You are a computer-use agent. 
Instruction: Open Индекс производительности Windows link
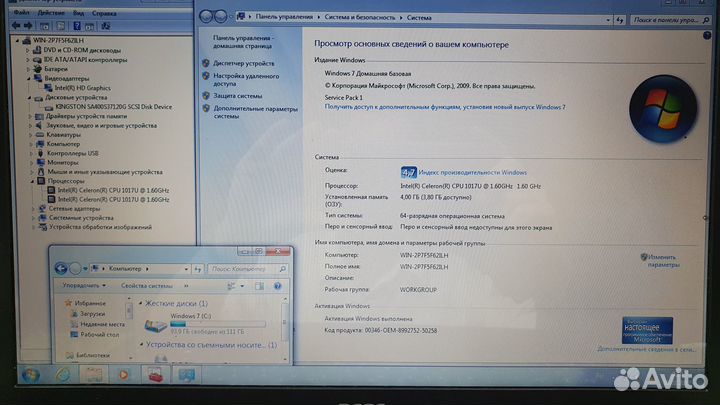click(x=472, y=173)
